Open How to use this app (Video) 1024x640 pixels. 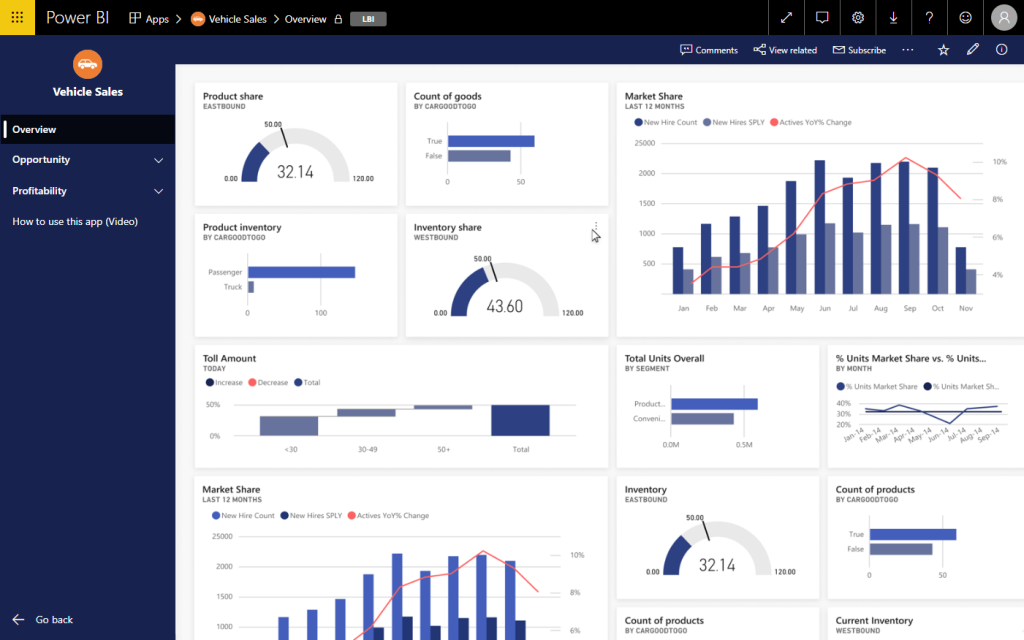click(75, 221)
